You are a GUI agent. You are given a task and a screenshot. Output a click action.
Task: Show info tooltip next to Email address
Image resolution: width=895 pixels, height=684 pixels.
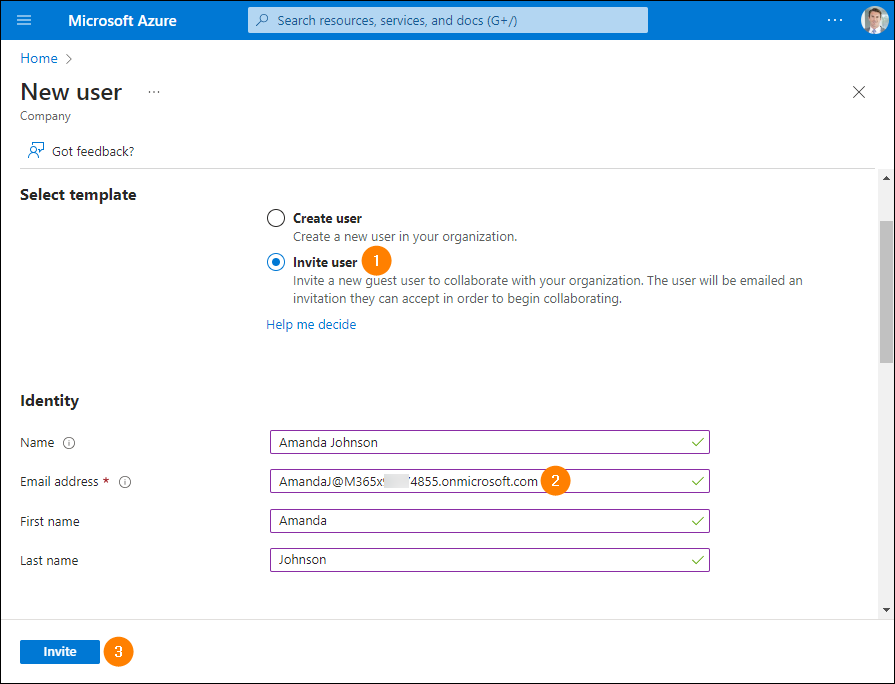(125, 482)
